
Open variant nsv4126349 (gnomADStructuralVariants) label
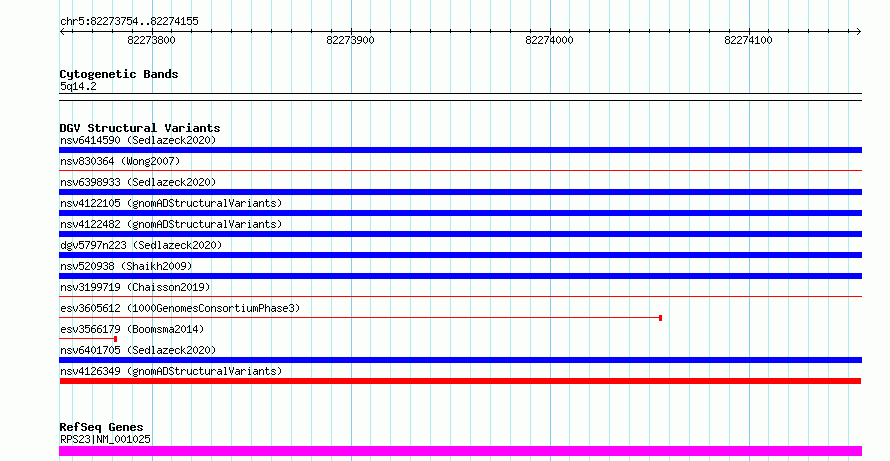click(x=171, y=371)
